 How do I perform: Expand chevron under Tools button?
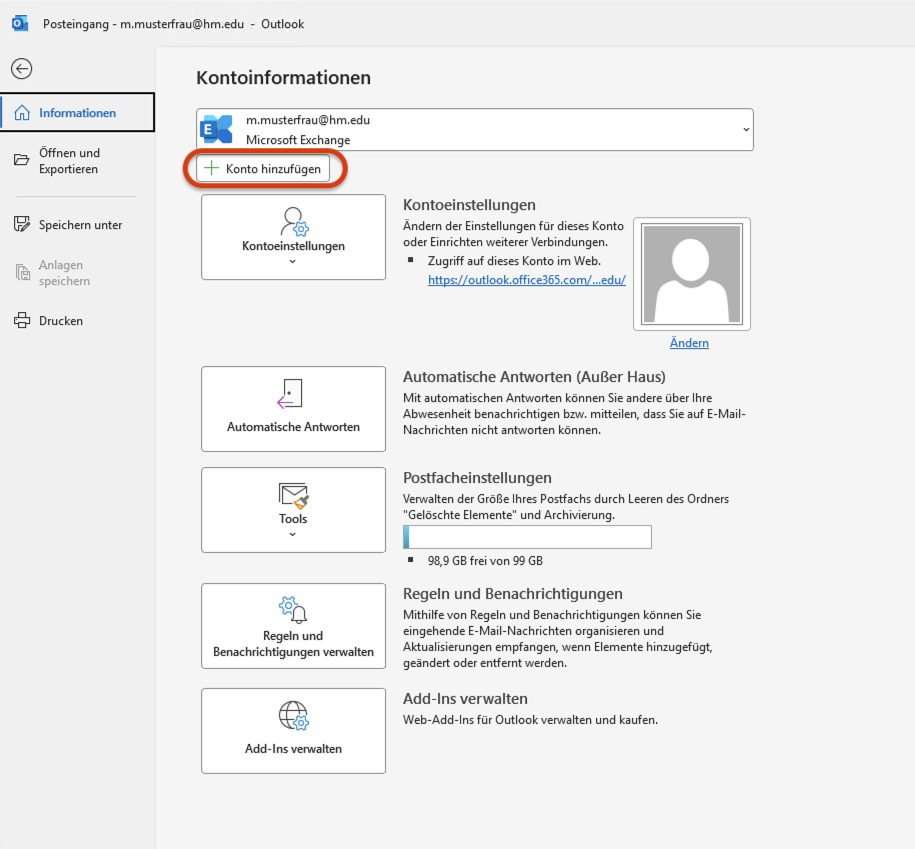pos(293,534)
